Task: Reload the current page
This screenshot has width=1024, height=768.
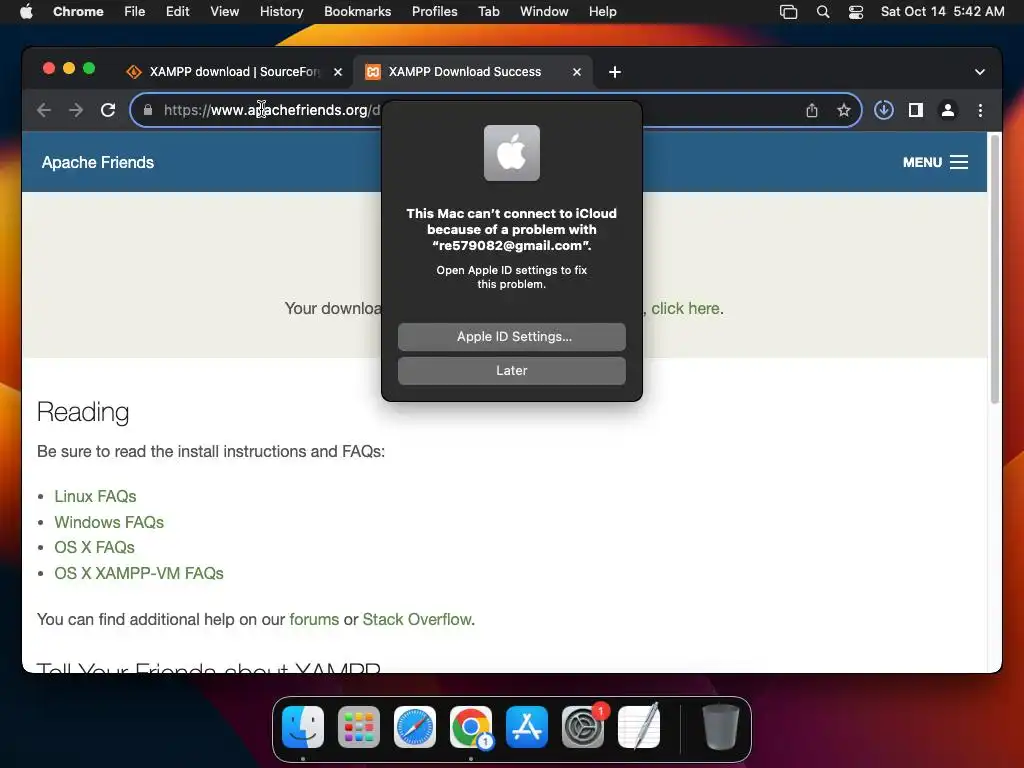Action: pyautogui.click(x=108, y=110)
